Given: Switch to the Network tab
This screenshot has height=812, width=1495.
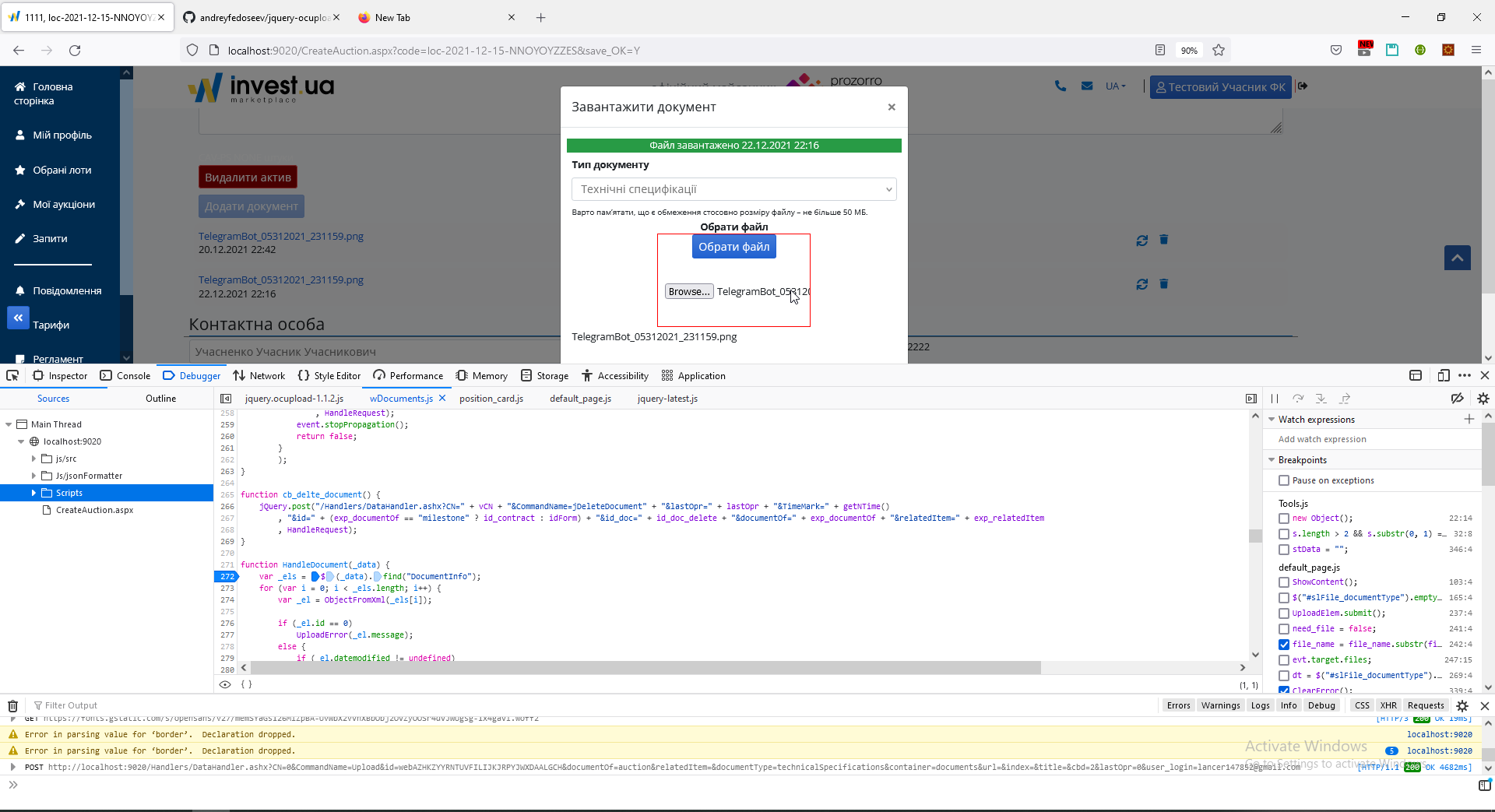Looking at the screenshot, I should [x=259, y=376].
